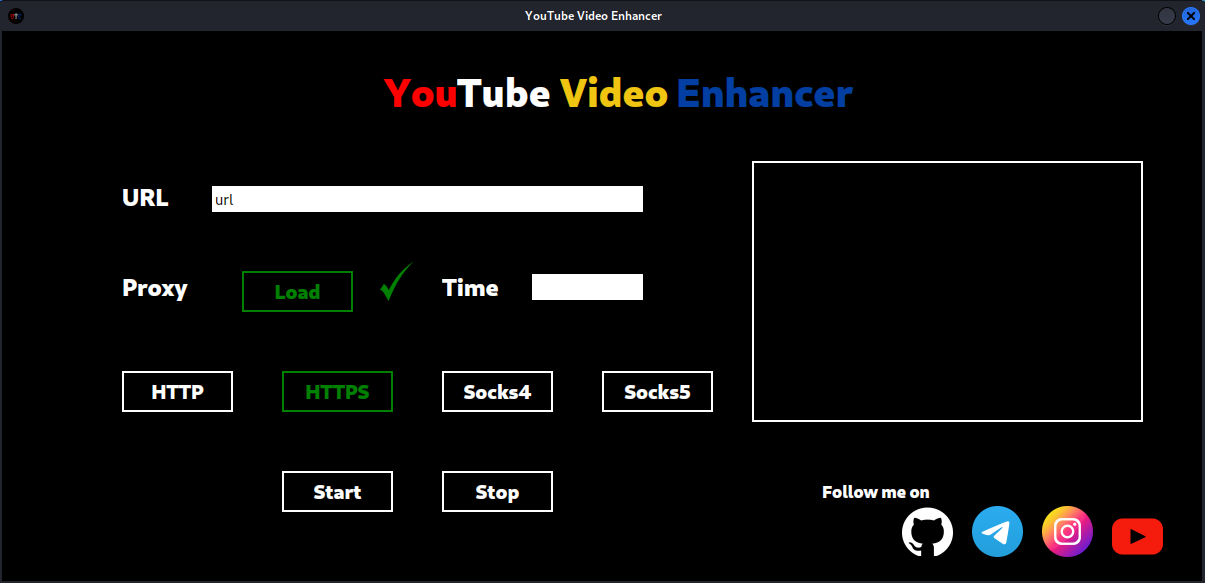Click the YouTube Video Enhancer heading
The image size is (1205, 583).
(x=618, y=93)
